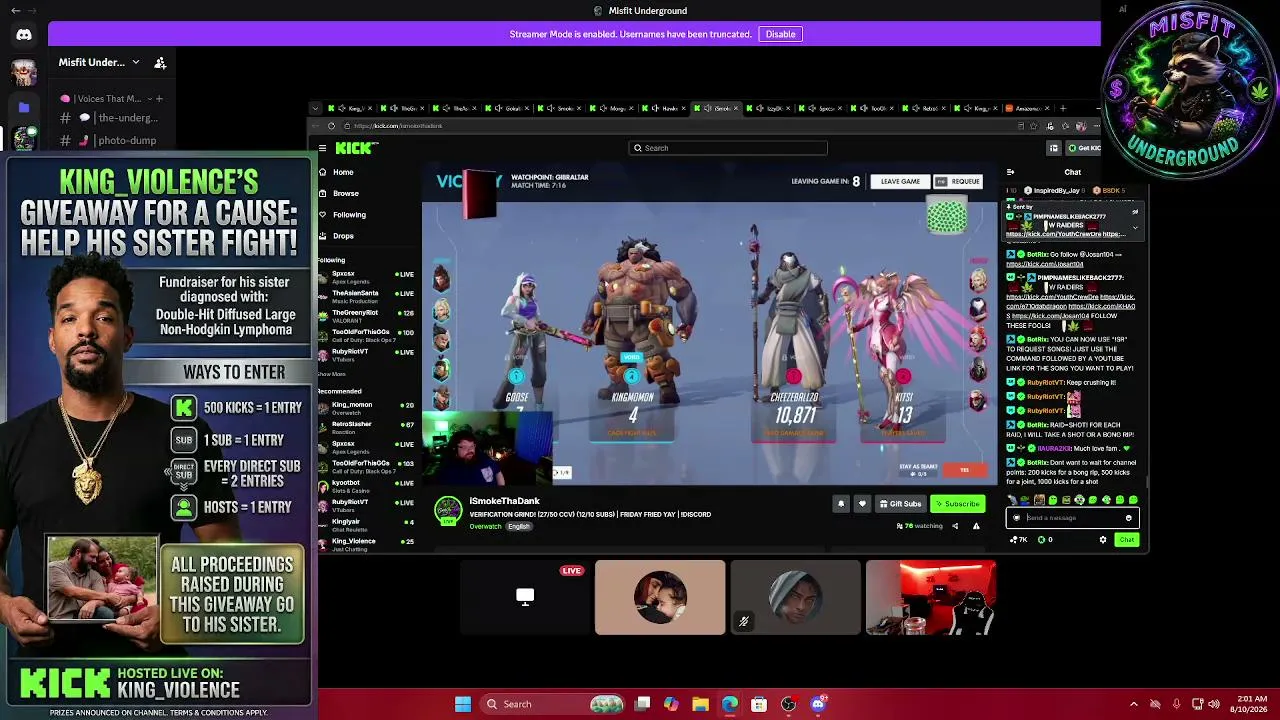
Task: Share the iSmokeThaDank stream
Action: pos(954,526)
